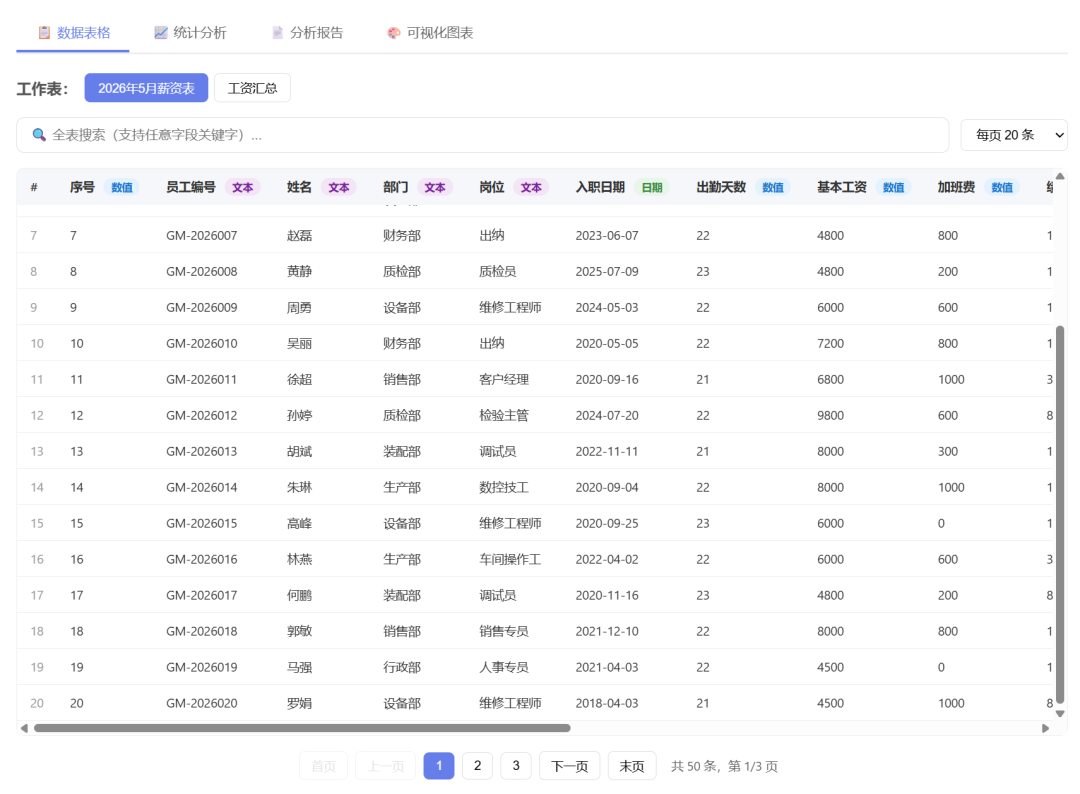Click the 序号 column header
This screenshot has width=1080, height=794.
82,187
